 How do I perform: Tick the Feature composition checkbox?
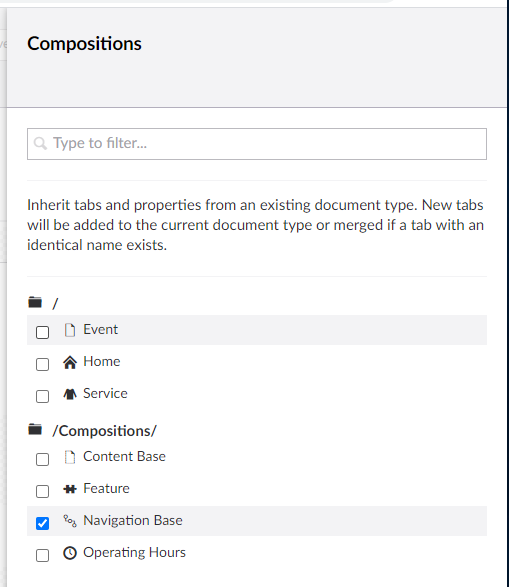pos(42,491)
